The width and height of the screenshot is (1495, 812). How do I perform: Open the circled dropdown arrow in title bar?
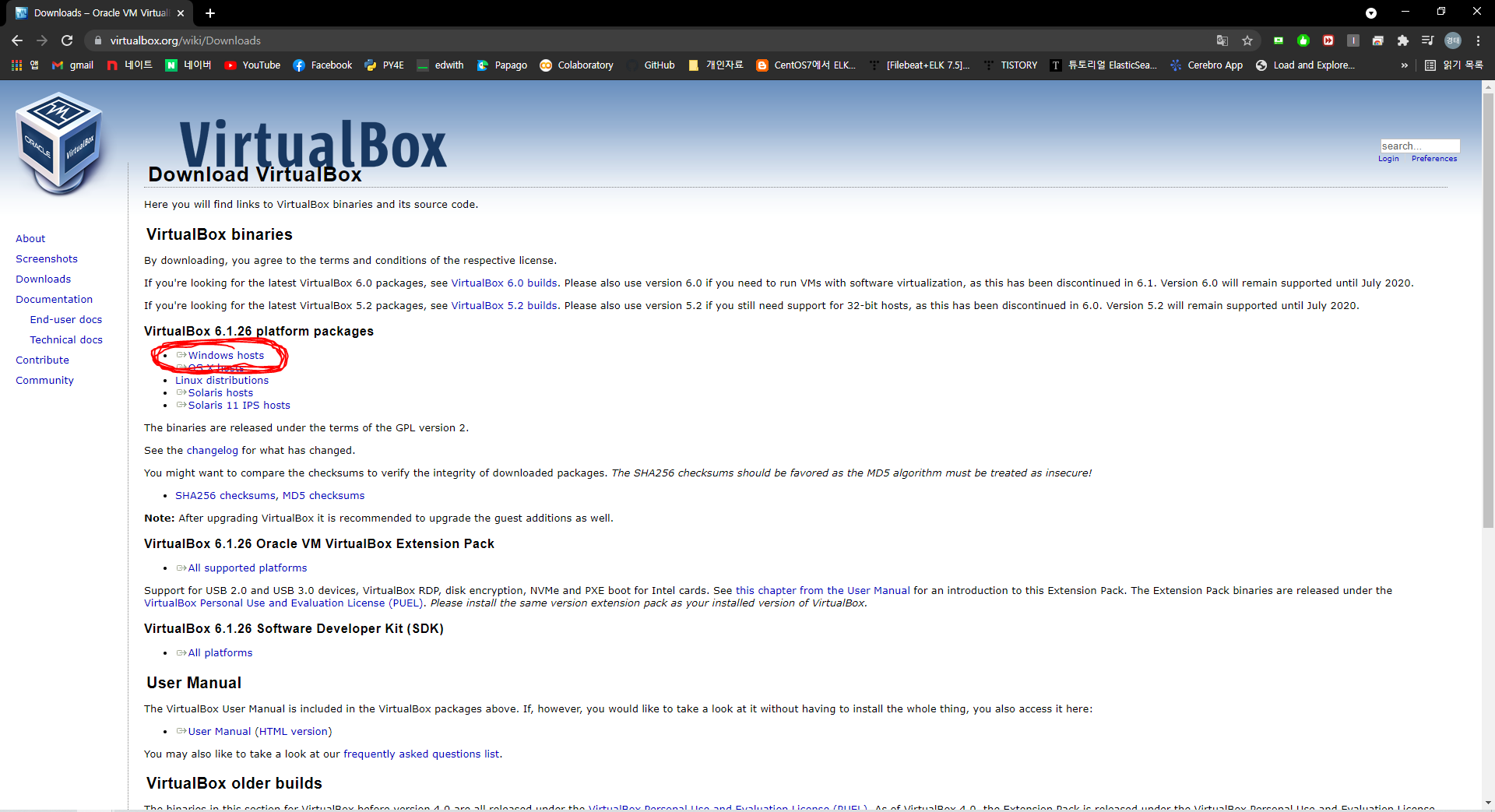1371,13
